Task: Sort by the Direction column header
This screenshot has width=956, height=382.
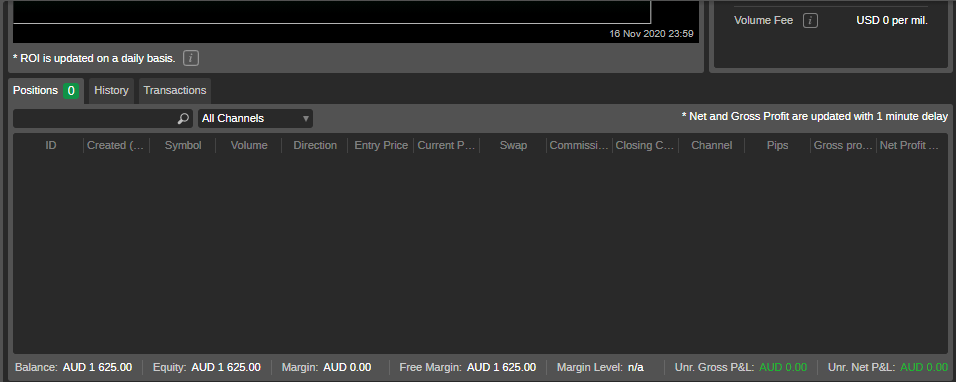Action: point(315,146)
